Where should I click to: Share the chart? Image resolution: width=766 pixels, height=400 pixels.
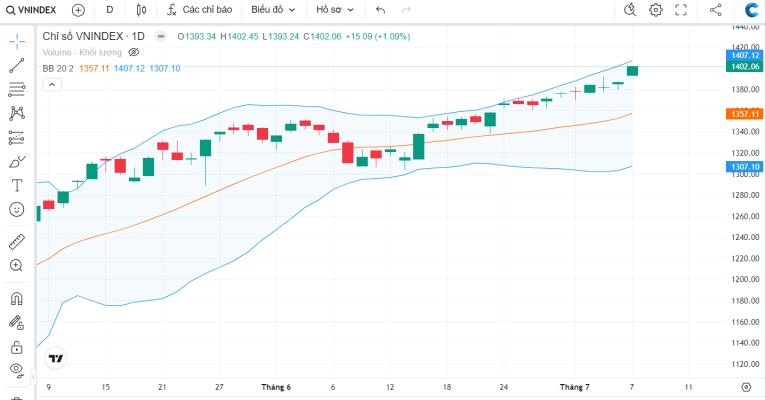(716, 10)
